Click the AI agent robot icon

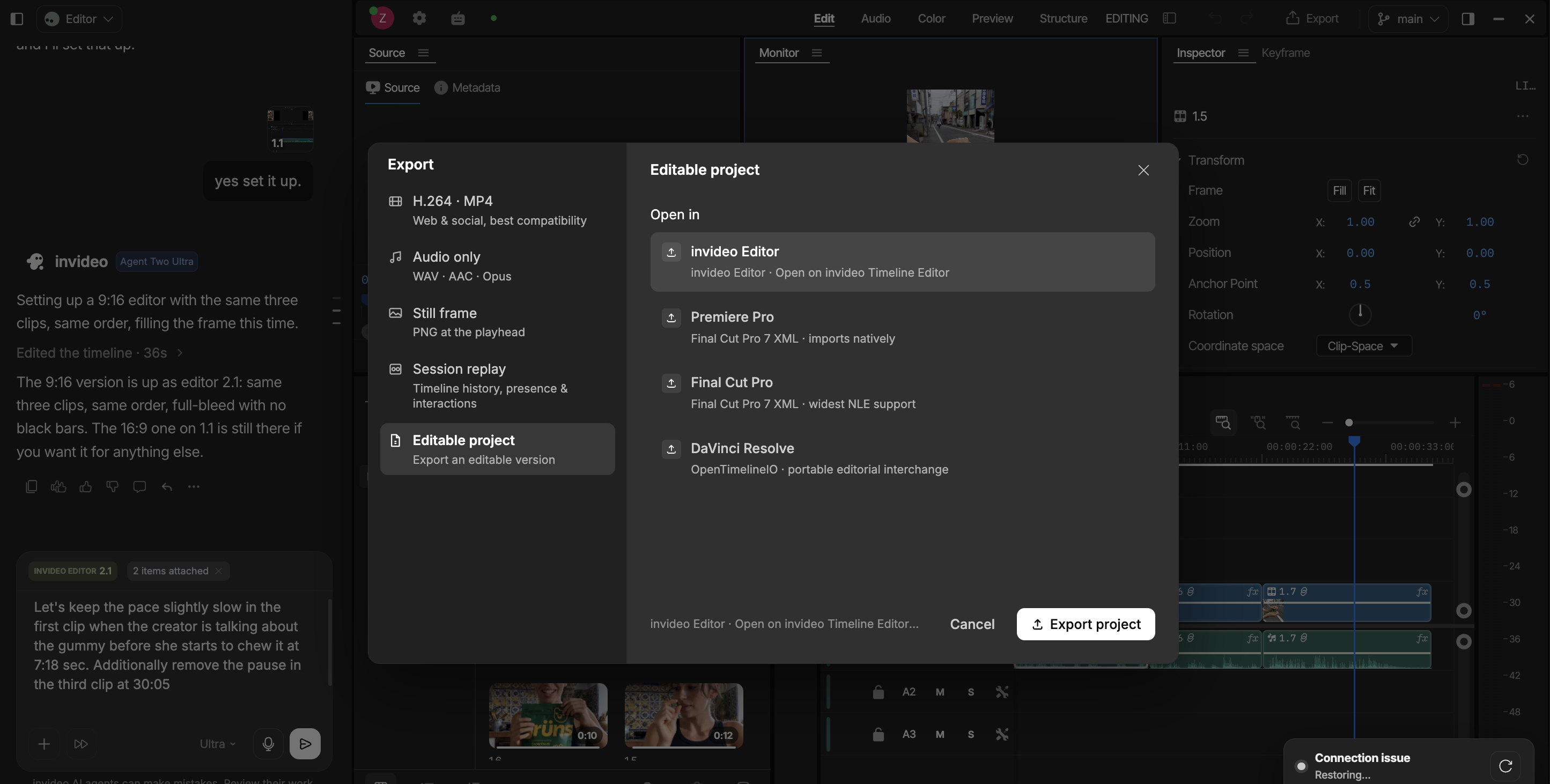point(458,18)
